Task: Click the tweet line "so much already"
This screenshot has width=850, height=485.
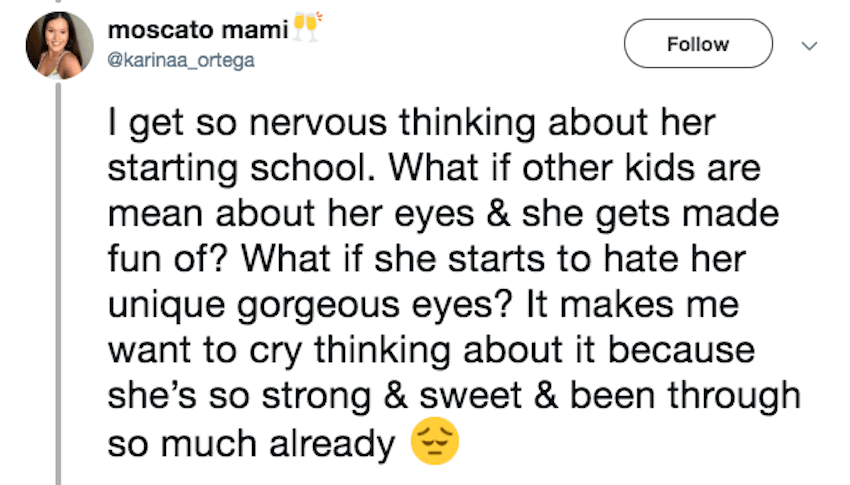Action: (x=252, y=444)
